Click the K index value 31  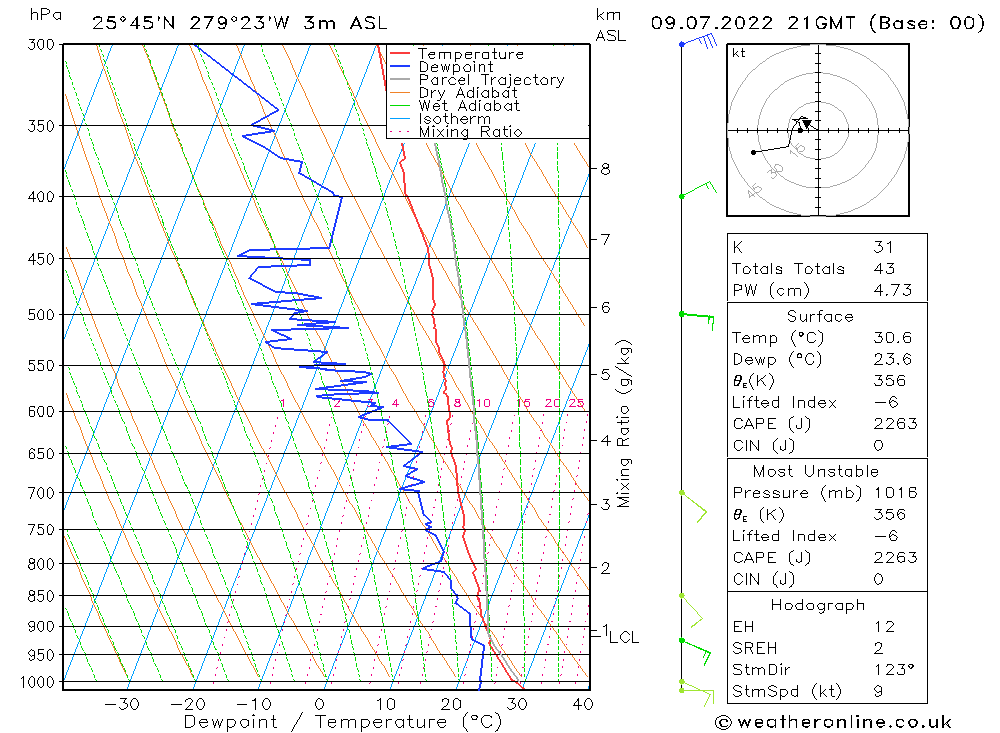(883, 247)
